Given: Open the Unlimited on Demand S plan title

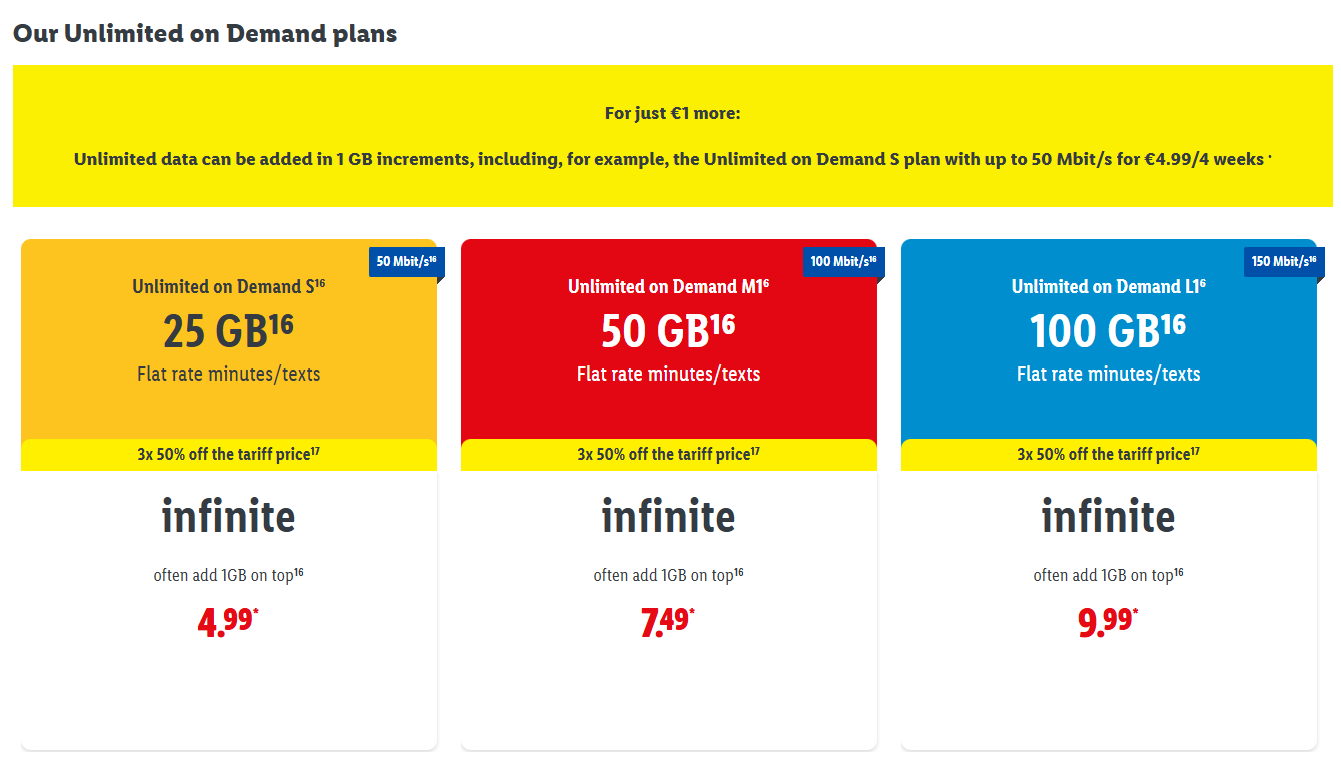Looking at the screenshot, I should [228, 287].
